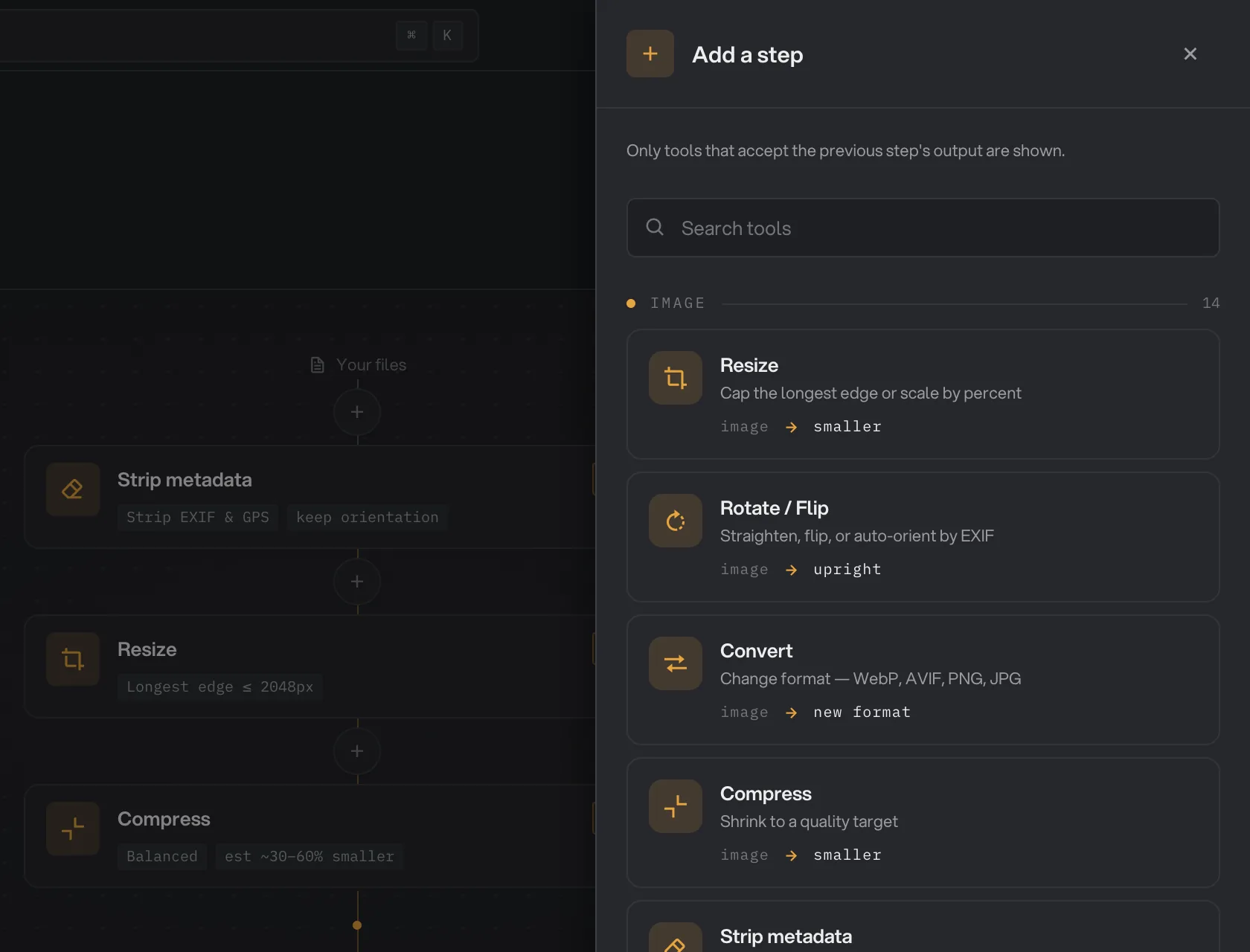Click the count 14 in IMAGE header
Screen dimensions: 1250x952
coord(1211,303)
